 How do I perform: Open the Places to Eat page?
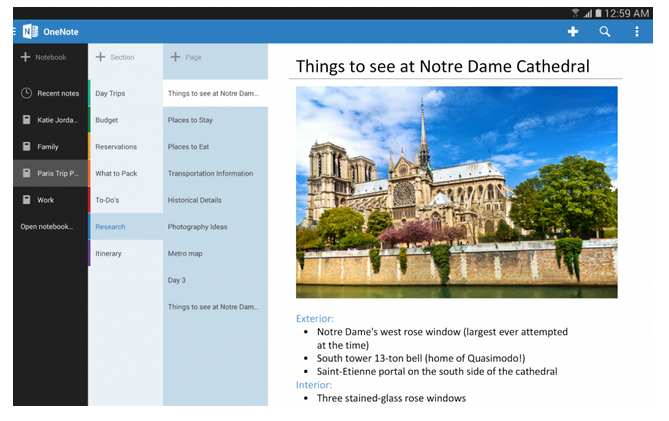coord(188,147)
